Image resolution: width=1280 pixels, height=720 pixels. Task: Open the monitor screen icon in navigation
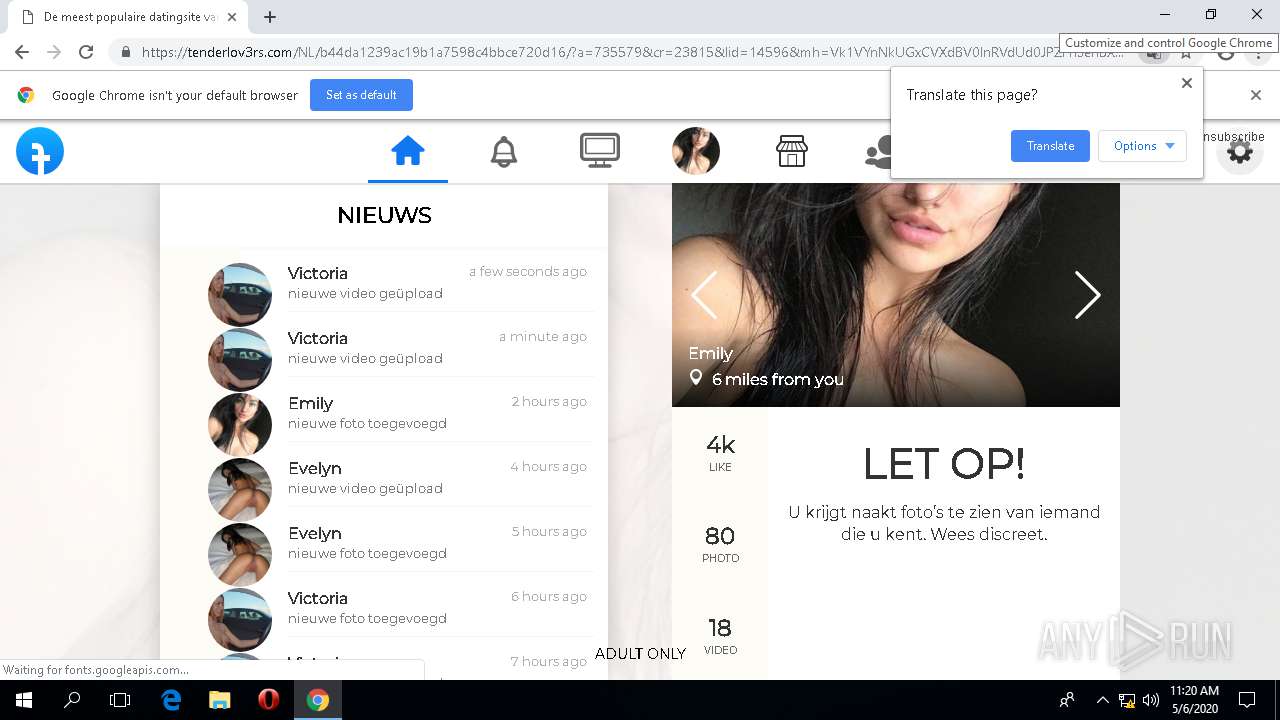[x=600, y=151]
